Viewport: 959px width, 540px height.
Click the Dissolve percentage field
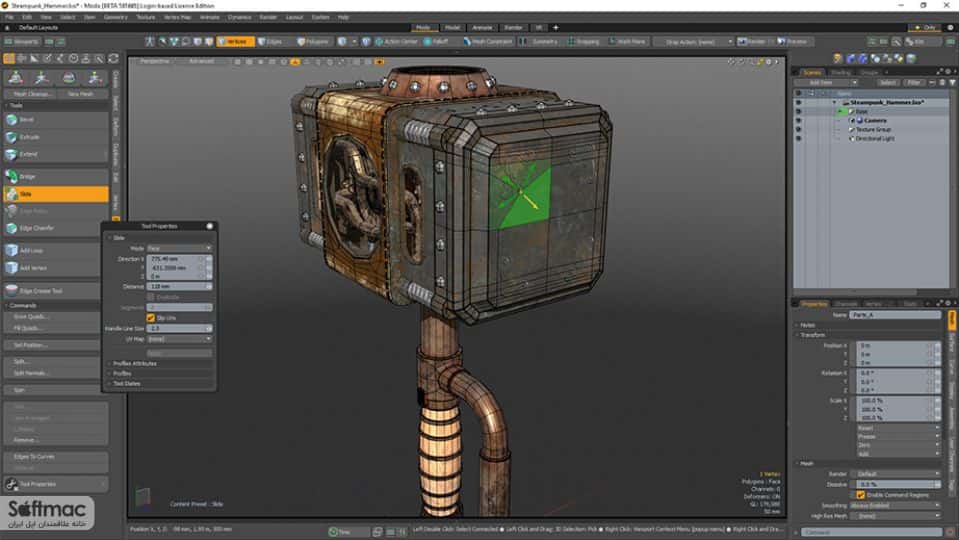pyautogui.click(x=897, y=484)
